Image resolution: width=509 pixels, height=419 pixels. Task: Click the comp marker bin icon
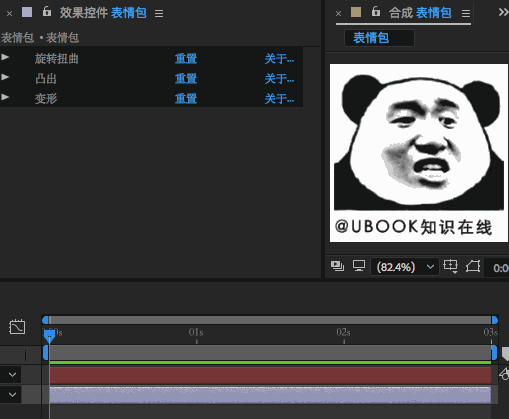click(x=505, y=353)
